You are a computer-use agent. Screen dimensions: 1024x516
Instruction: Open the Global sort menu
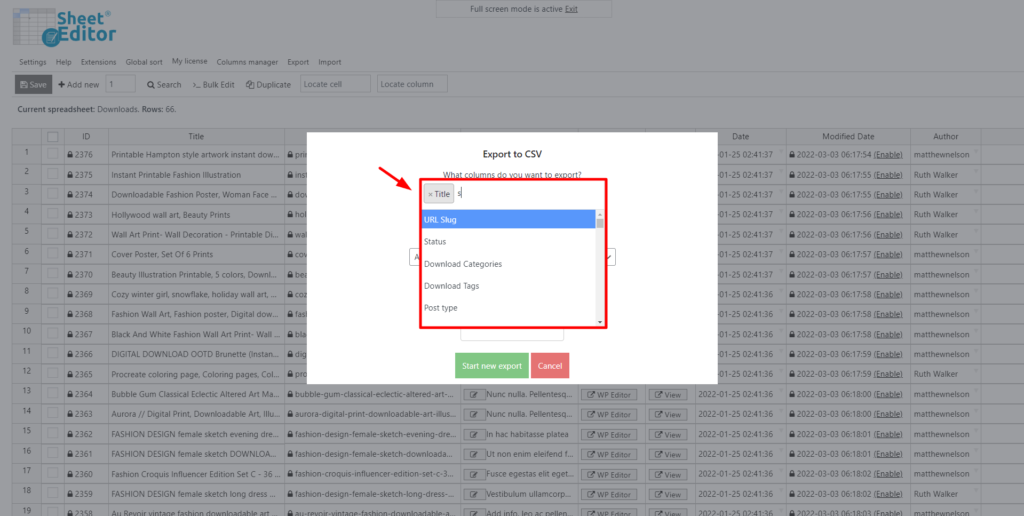point(144,62)
